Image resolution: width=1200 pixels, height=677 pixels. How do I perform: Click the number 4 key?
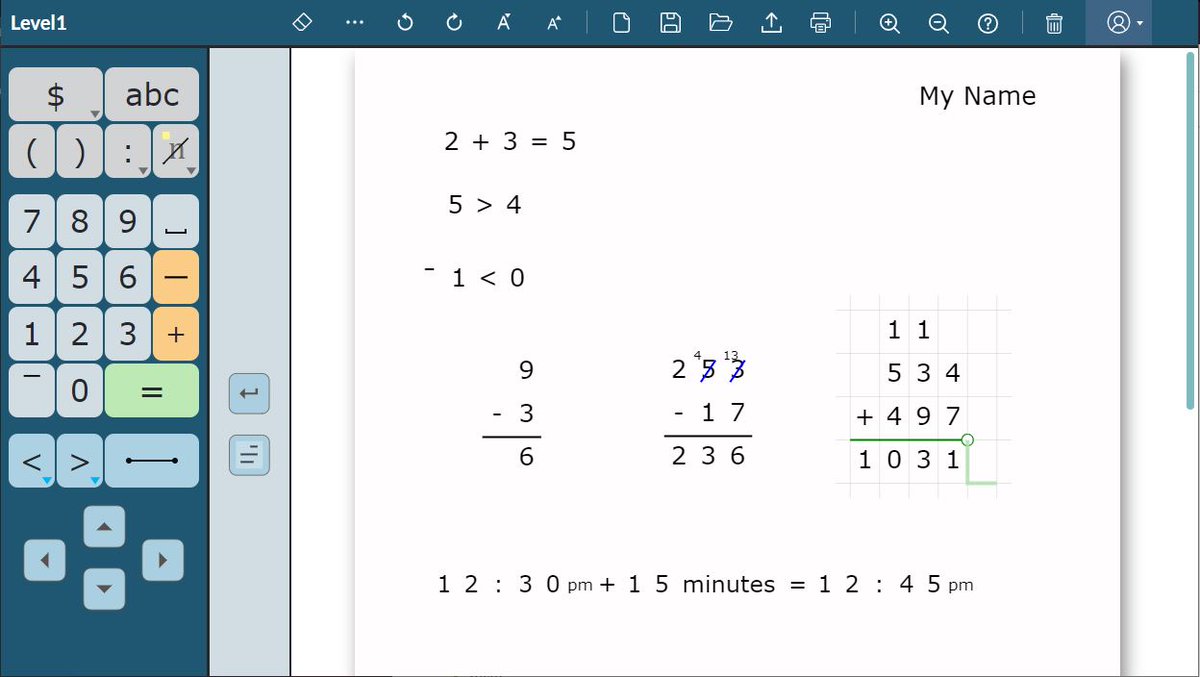[x=32, y=277]
